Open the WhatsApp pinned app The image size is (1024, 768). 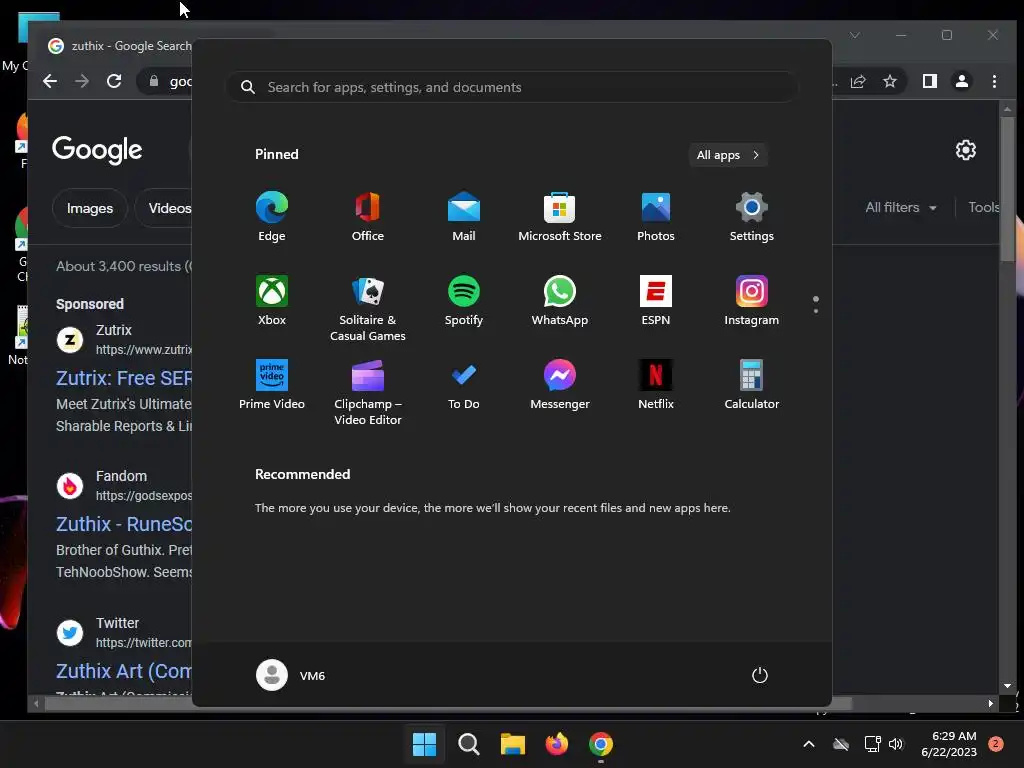pos(560,301)
